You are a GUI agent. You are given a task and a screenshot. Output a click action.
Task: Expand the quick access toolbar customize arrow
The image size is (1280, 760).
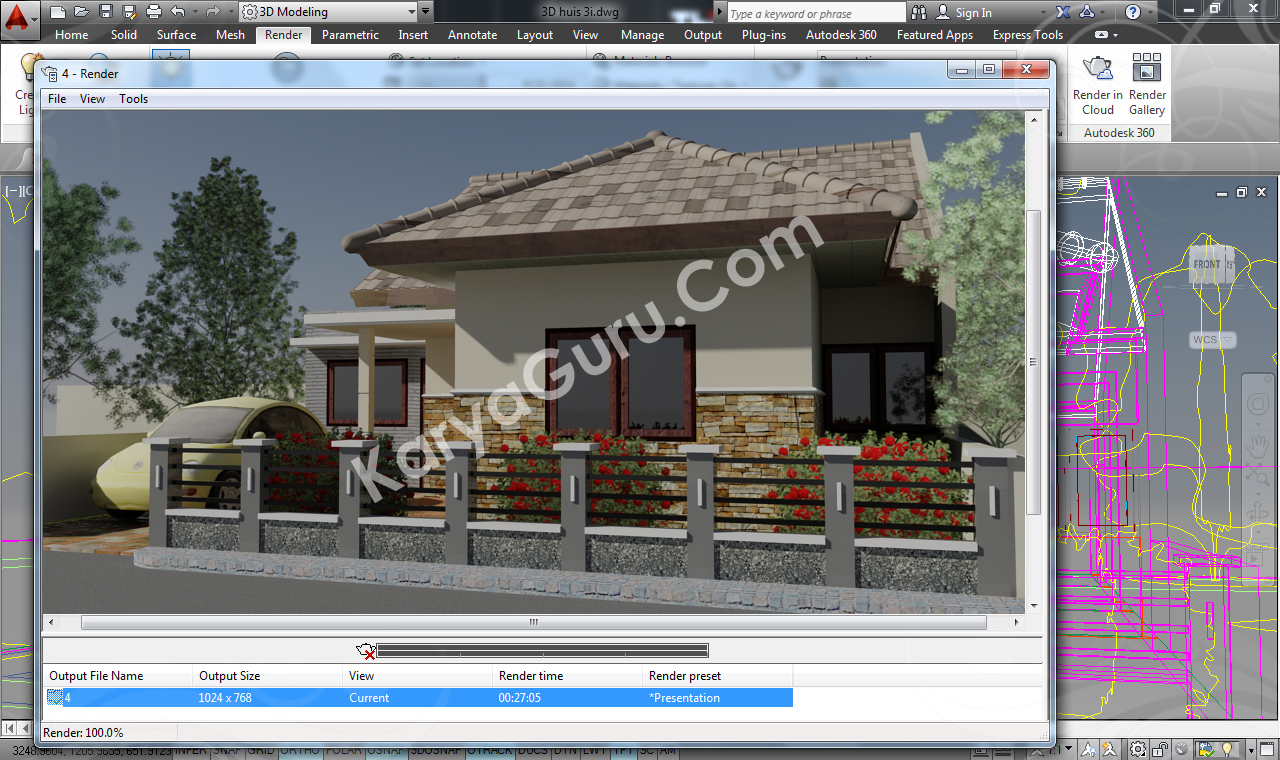pos(427,12)
